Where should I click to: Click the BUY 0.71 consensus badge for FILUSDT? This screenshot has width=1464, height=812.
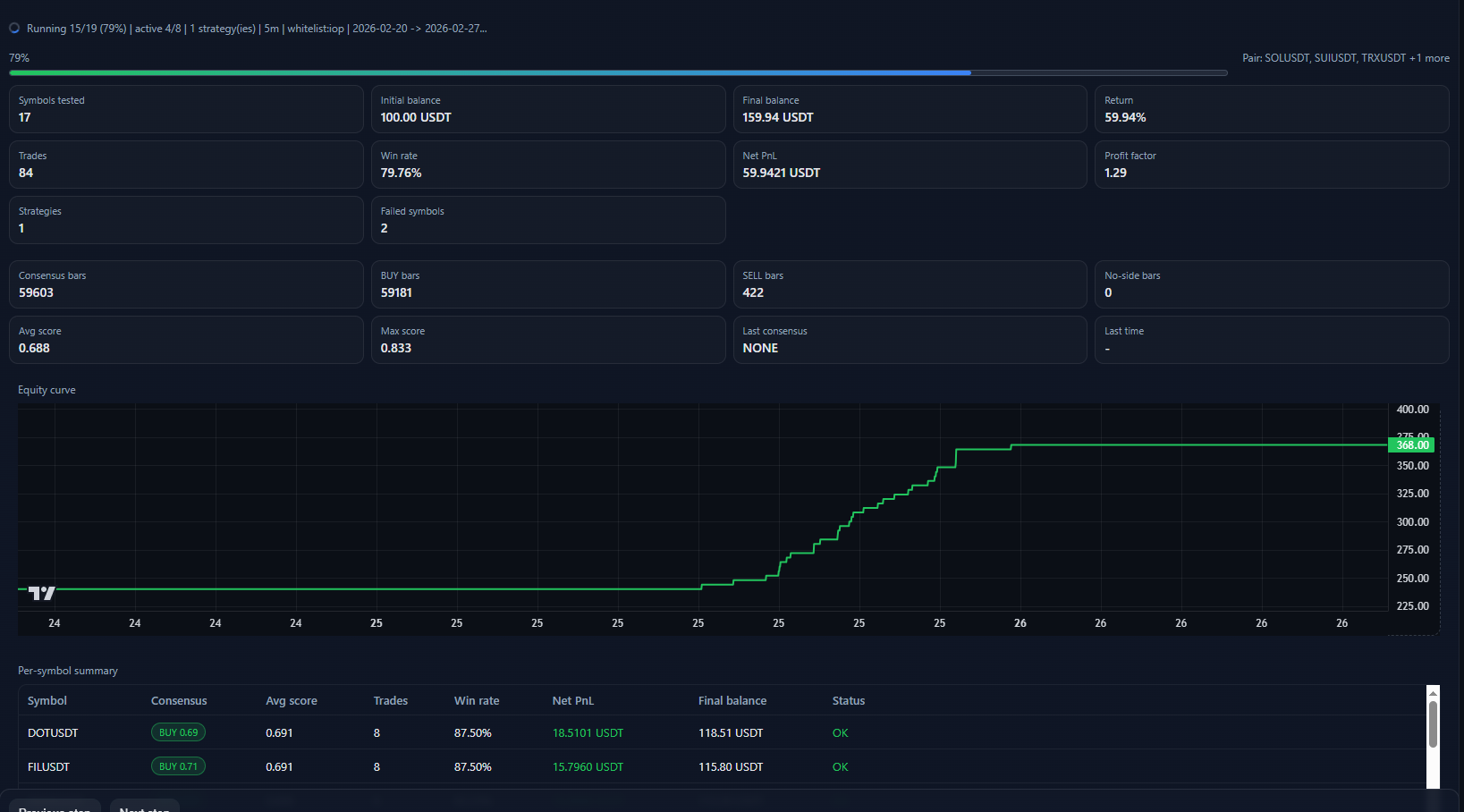[x=177, y=765]
